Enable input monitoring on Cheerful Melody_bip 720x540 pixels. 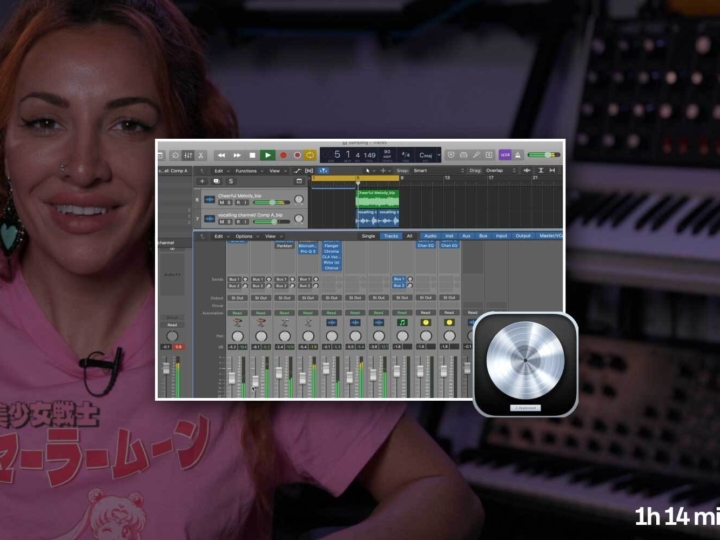click(x=246, y=202)
